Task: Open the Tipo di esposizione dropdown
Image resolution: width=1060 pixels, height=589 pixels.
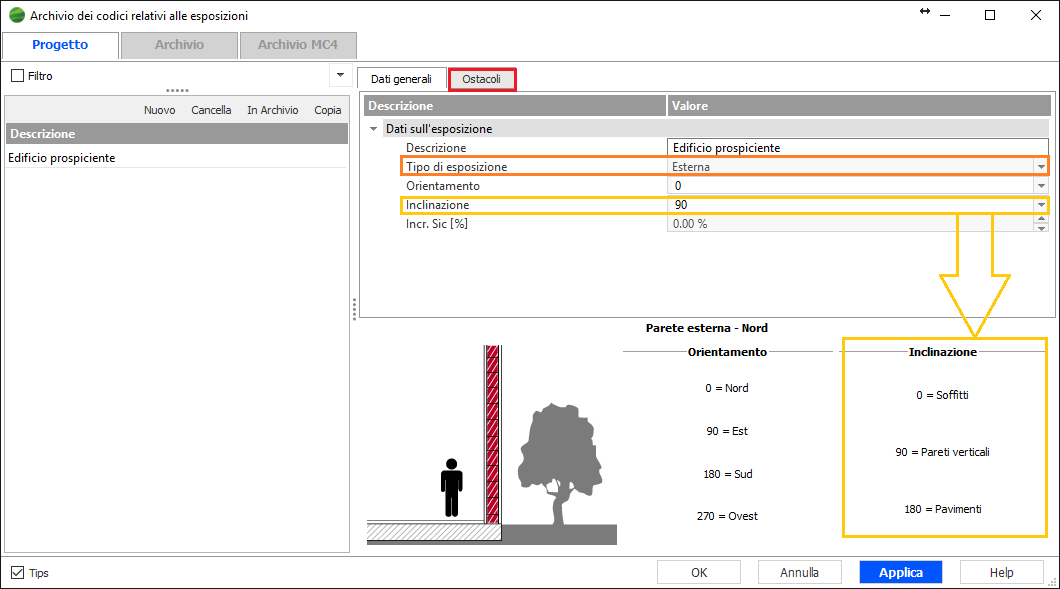Action: pyautogui.click(x=1040, y=167)
